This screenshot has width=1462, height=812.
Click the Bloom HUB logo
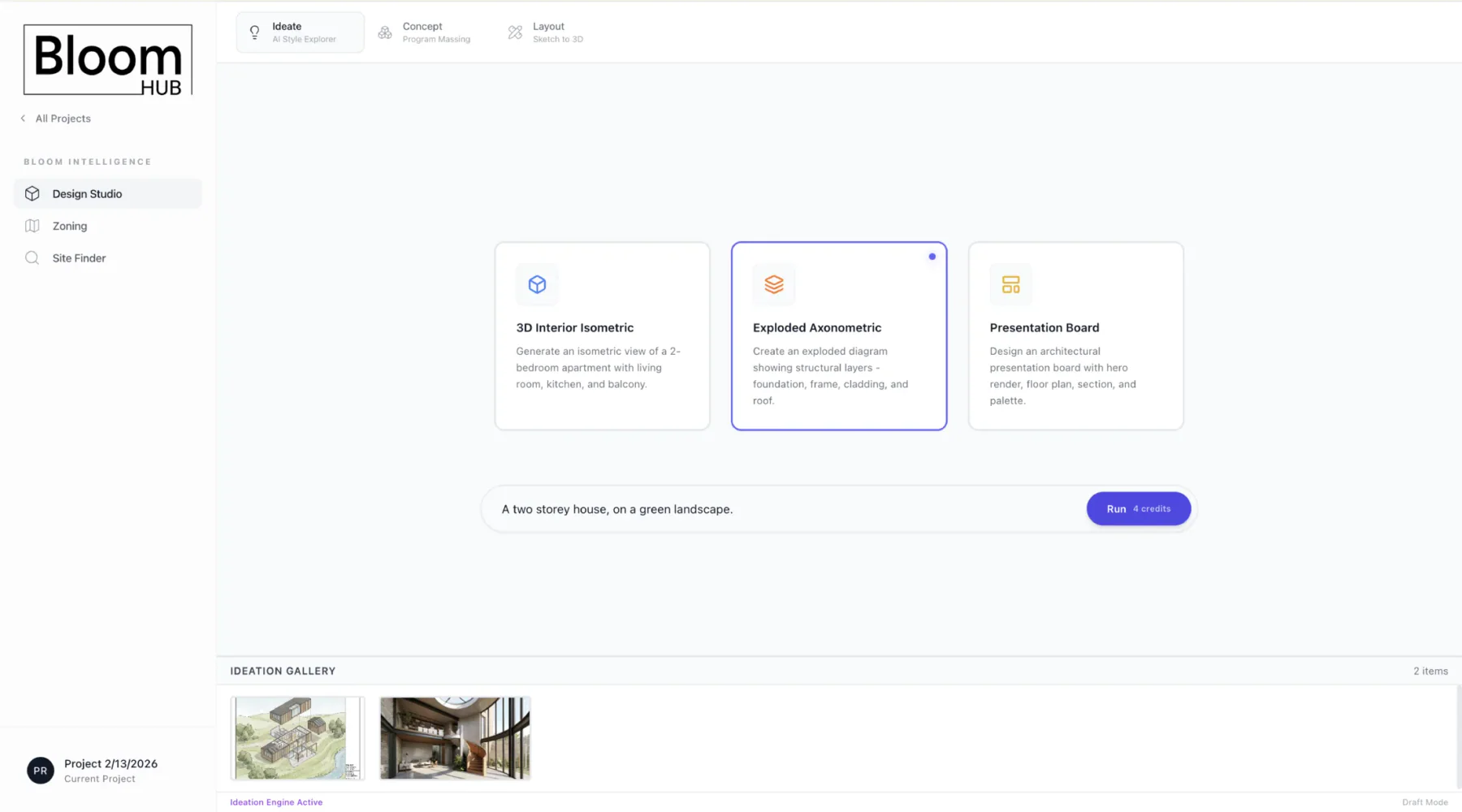tap(108, 60)
